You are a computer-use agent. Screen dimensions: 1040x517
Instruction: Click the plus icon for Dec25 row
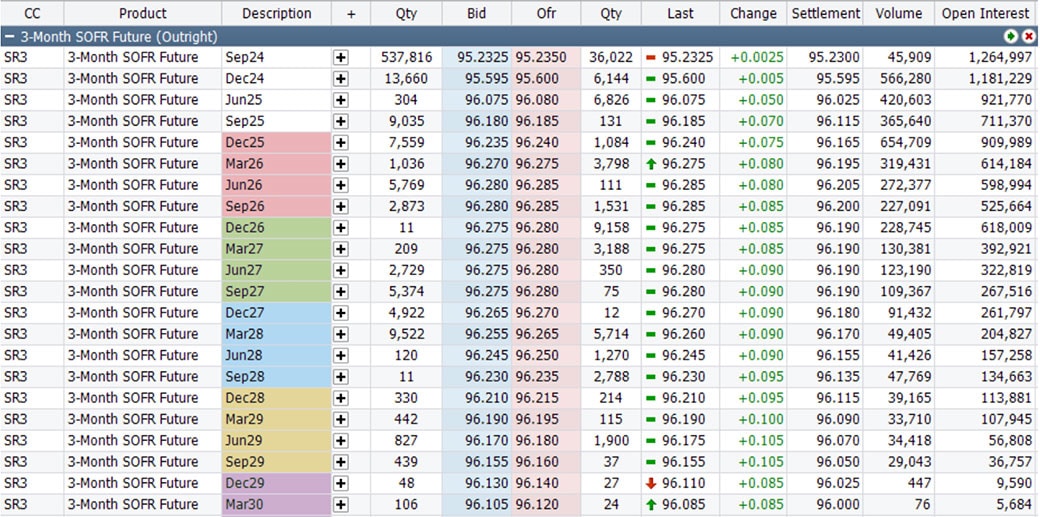click(341, 143)
